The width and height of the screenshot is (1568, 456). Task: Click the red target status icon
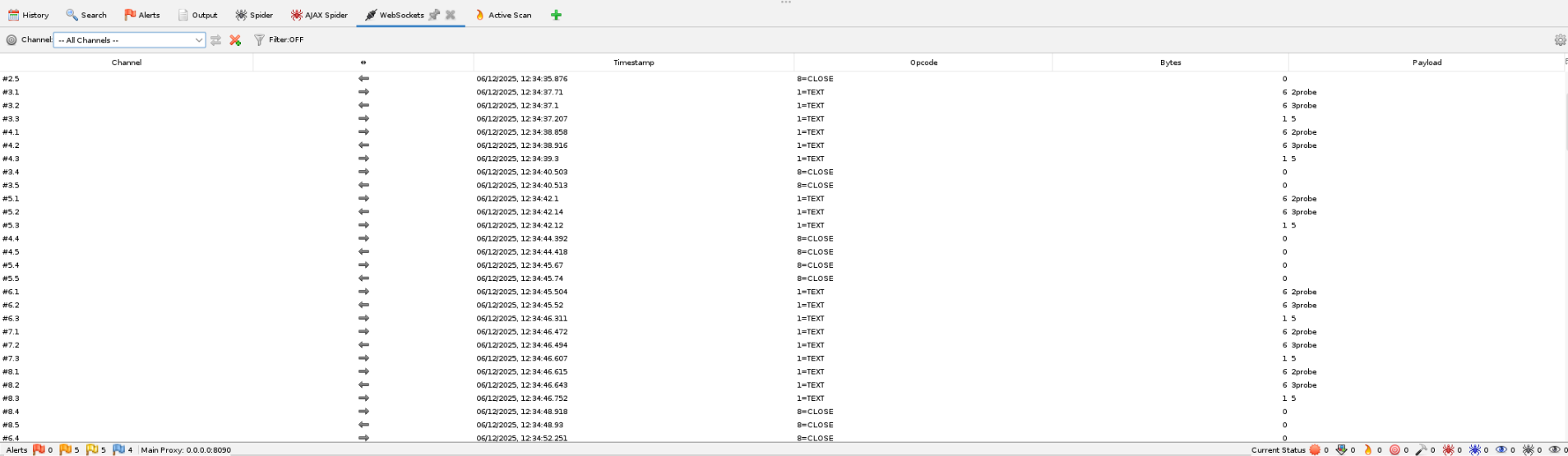tap(1395, 449)
